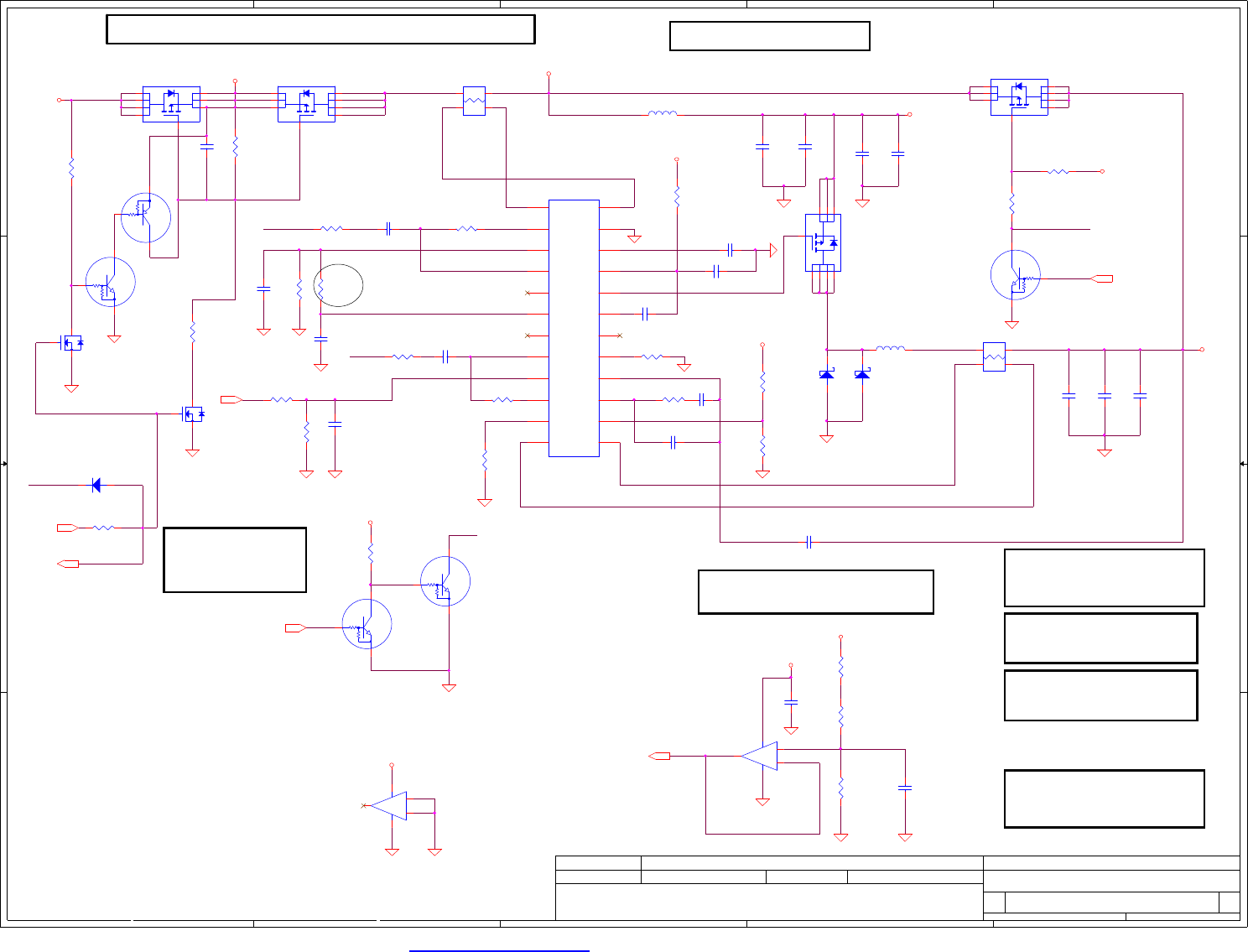
Task: Select the comparator triangle with feedback loop
Action: pyautogui.click(x=759, y=756)
